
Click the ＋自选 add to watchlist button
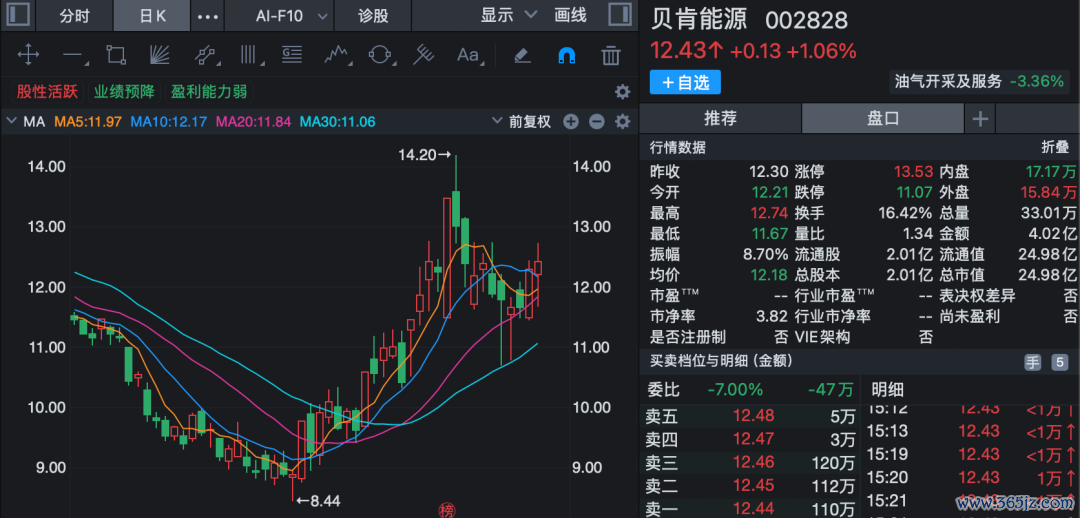685,82
